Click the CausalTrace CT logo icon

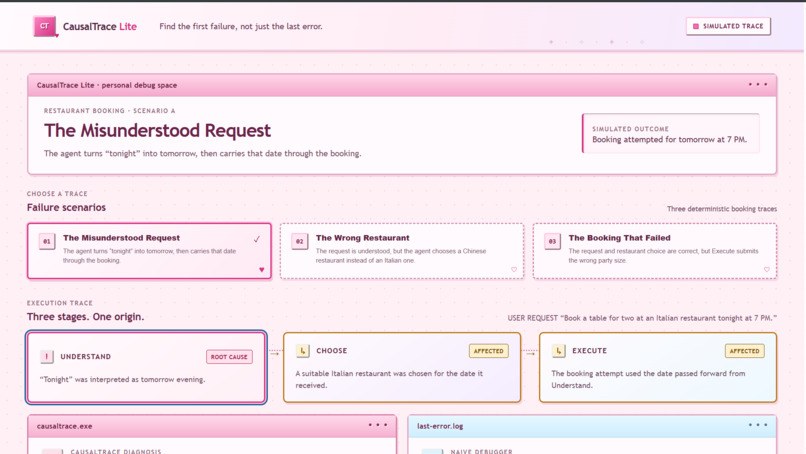(x=45, y=26)
